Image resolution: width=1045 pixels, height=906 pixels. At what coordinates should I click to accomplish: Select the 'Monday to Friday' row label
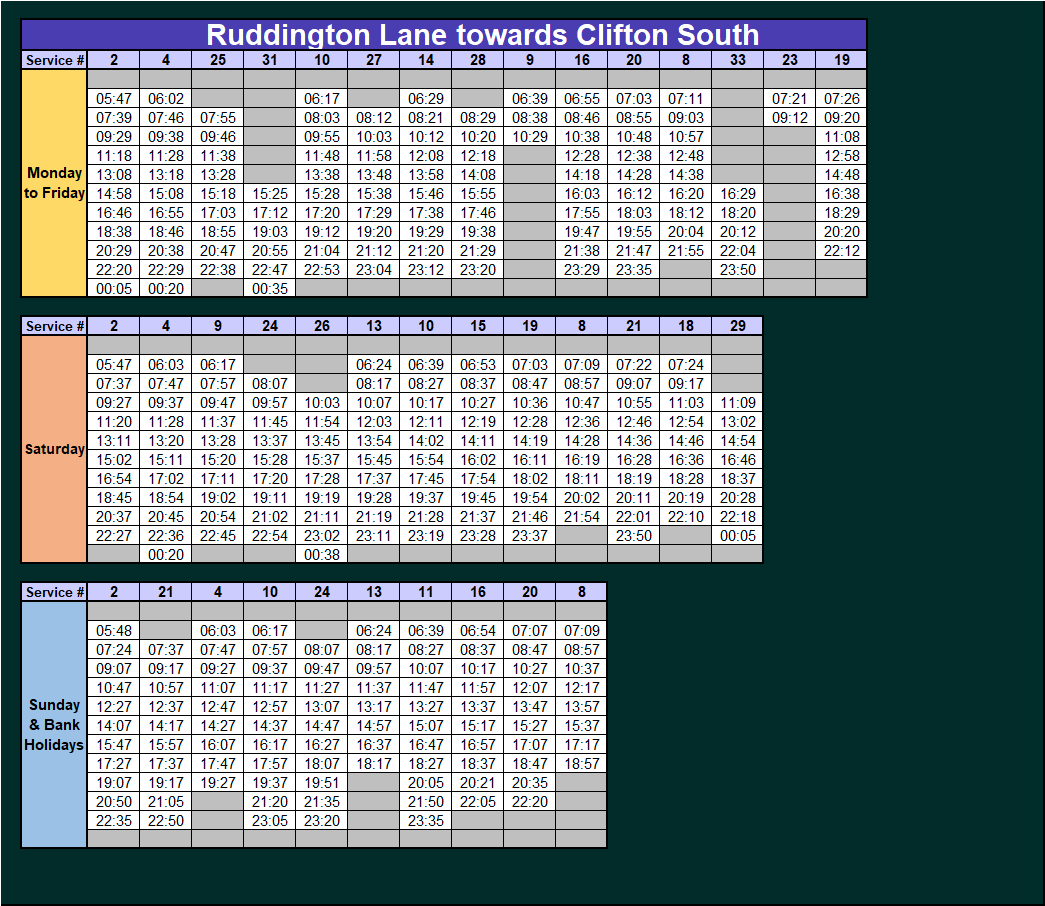click(x=54, y=183)
